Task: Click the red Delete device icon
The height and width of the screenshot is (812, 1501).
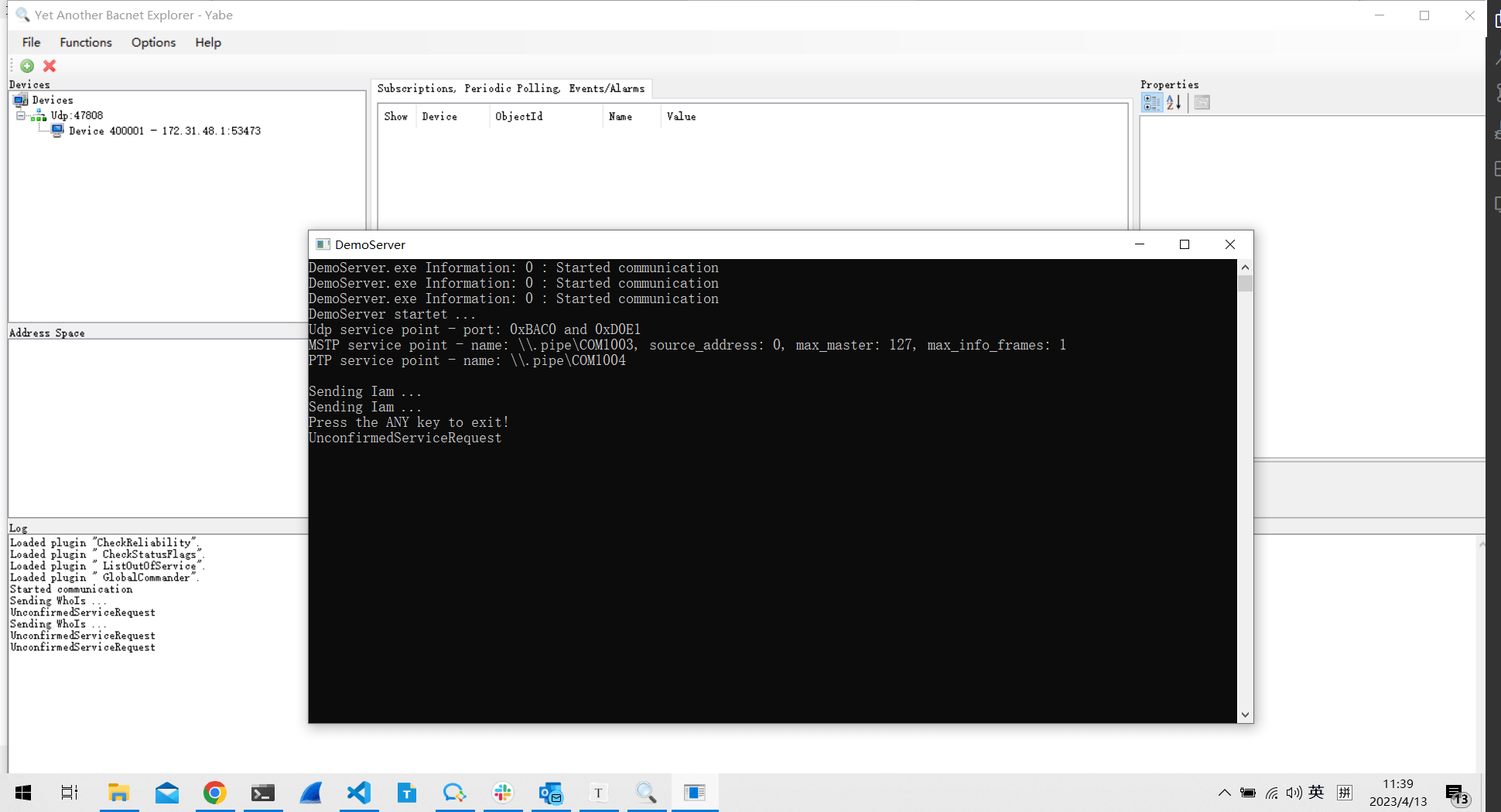Action: click(49, 67)
